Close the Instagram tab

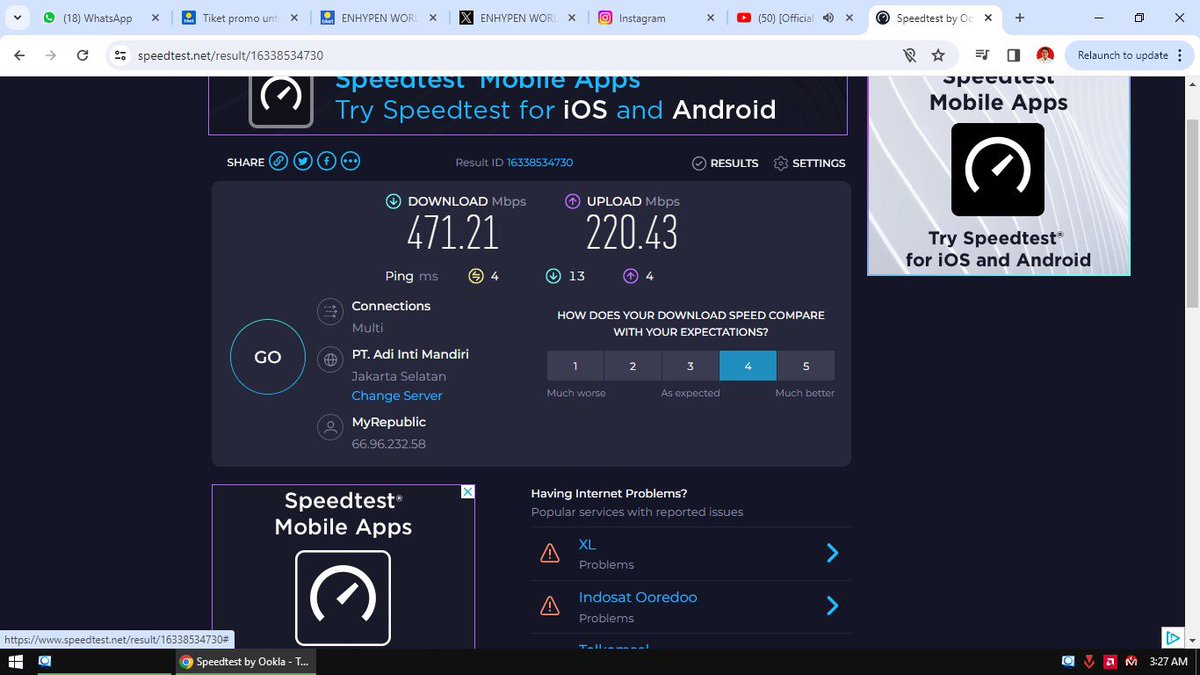[710, 18]
